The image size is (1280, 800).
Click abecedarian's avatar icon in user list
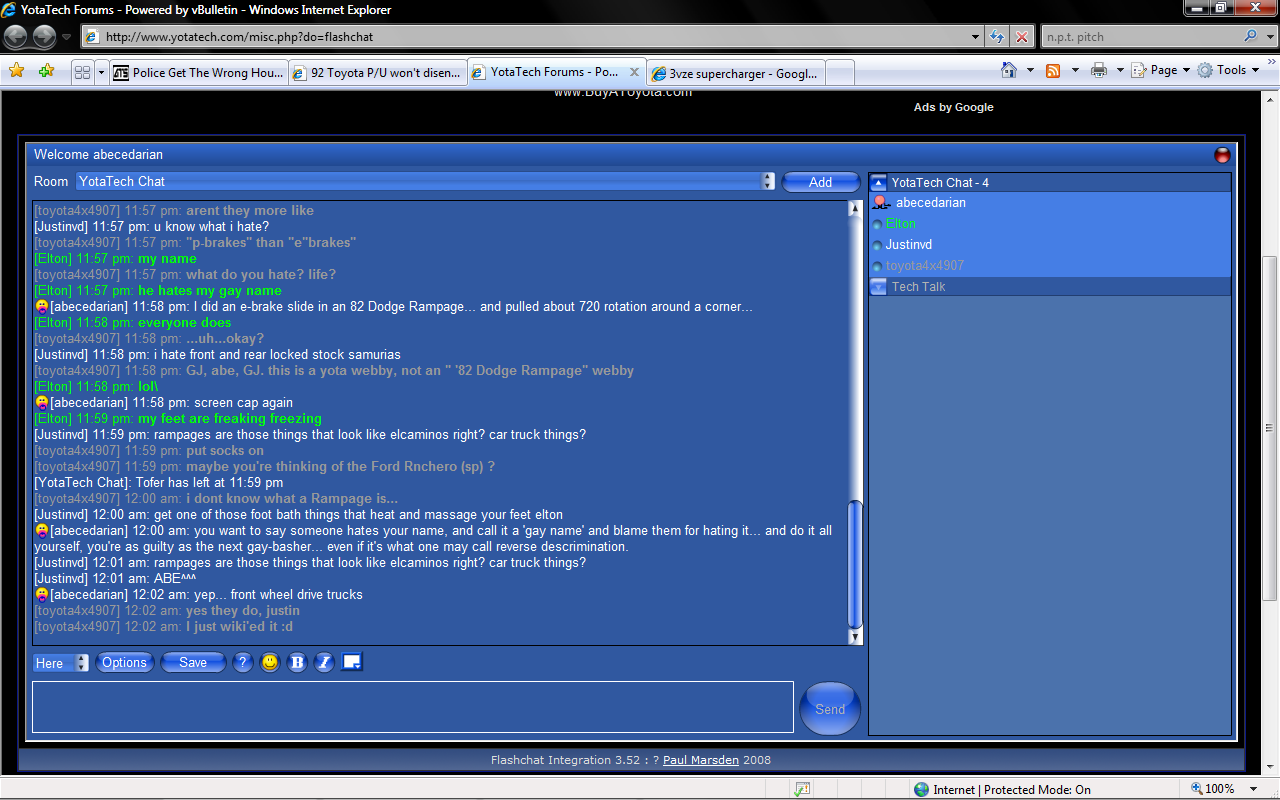881,203
